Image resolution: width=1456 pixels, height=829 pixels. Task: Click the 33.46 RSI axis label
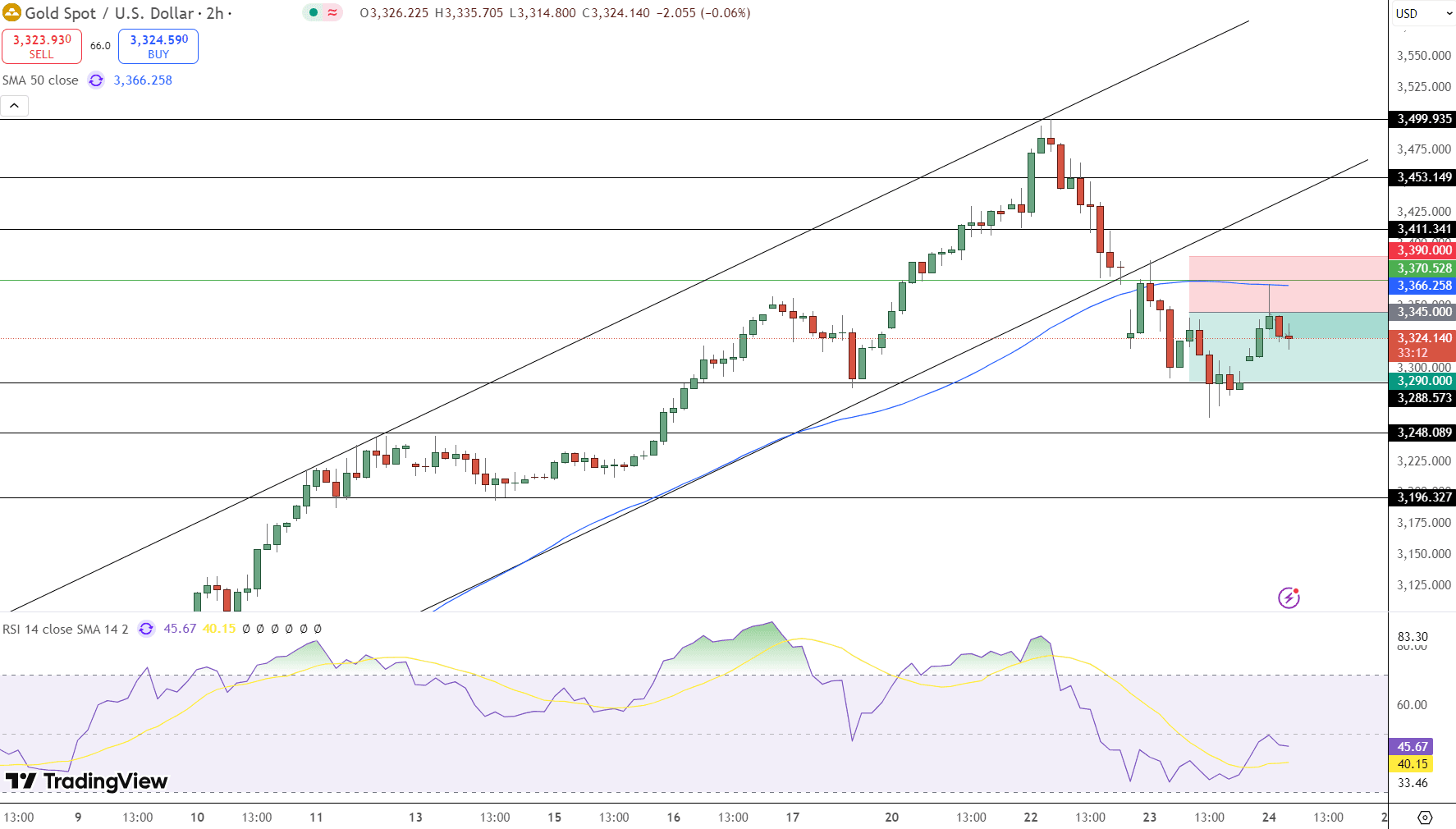[1413, 783]
